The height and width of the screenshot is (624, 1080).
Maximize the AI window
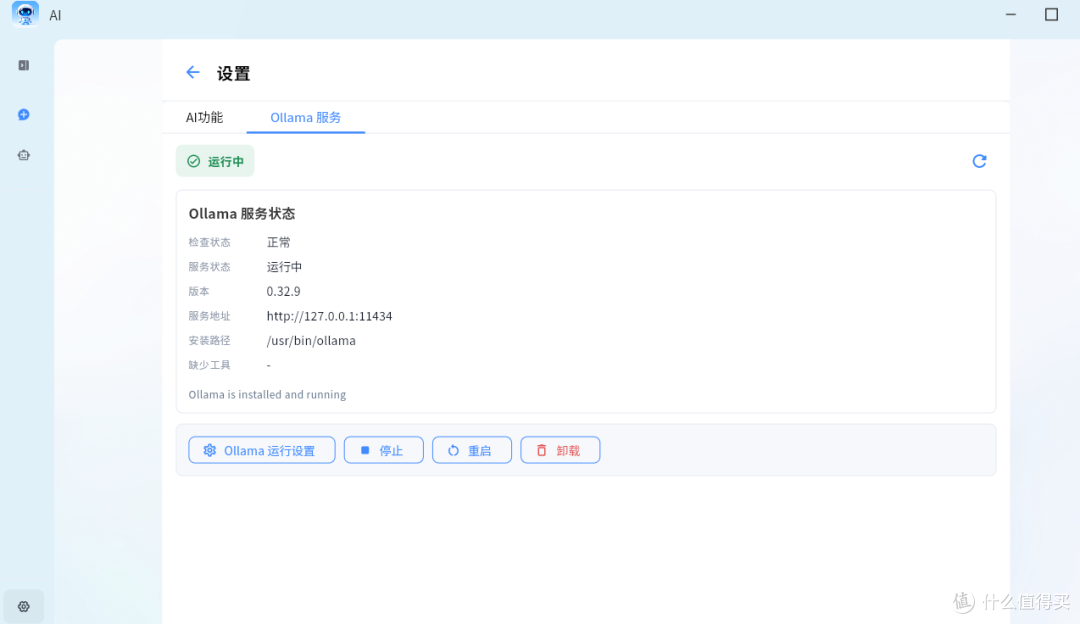1051,14
